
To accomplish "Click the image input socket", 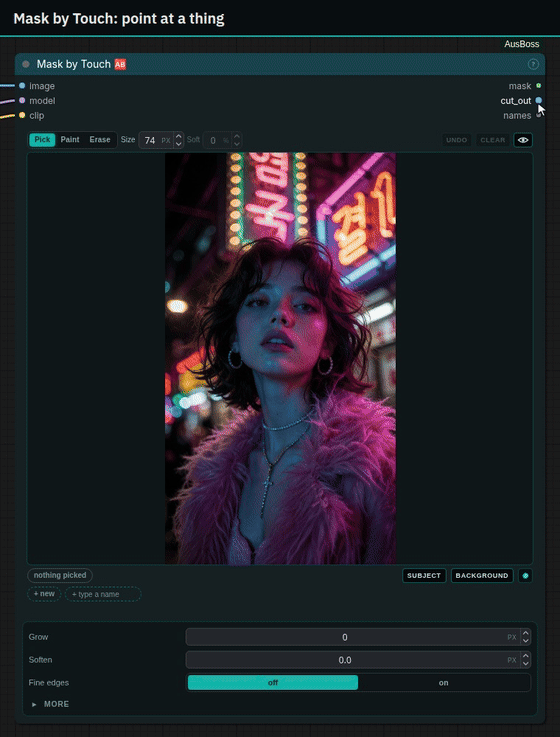I will click(22, 86).
